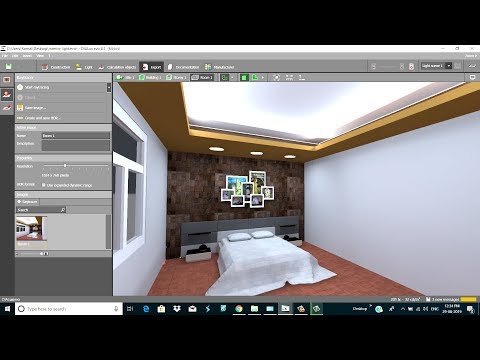Open Microsoft Store from the taskbar
The width and height of the screenshot is (480, 360).
coord(161,309)
